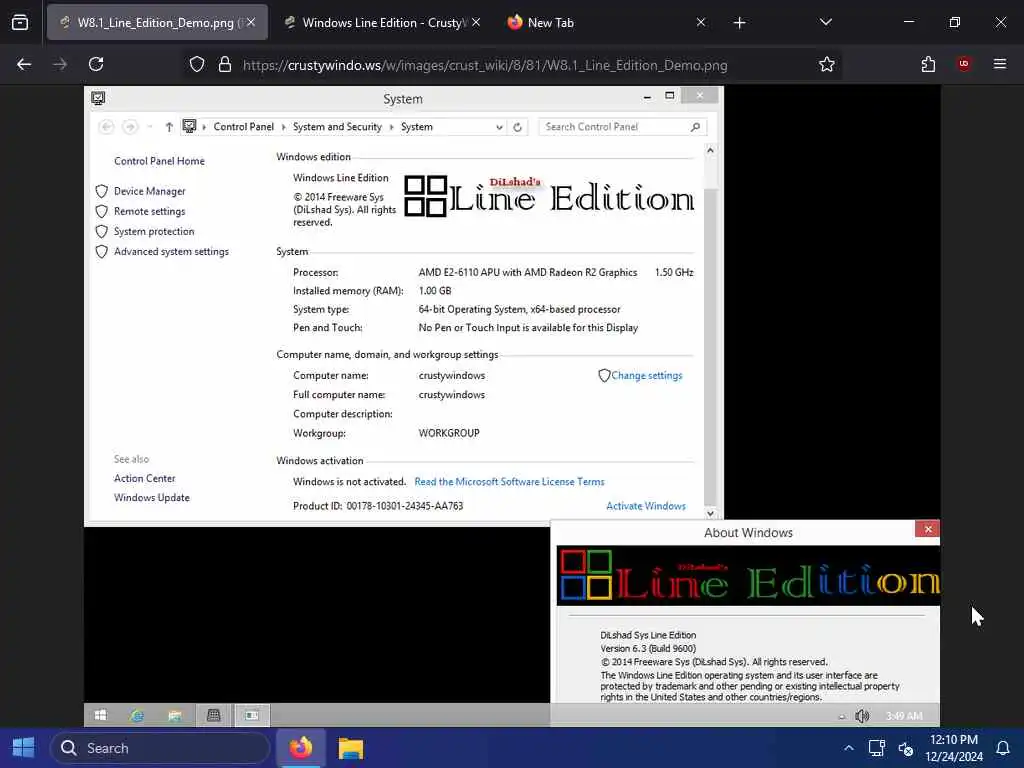Select System and Security breadcrumb

click(337, 127)
